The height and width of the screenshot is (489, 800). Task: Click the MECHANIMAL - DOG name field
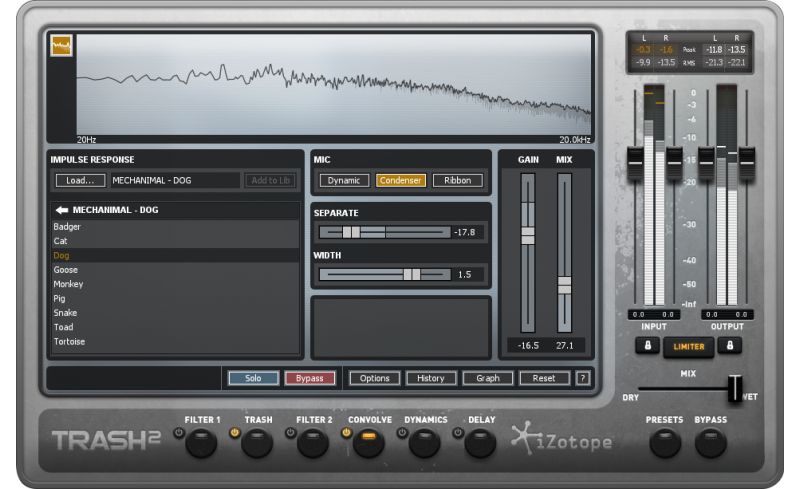pyautogui.click(x=175, y=180)
